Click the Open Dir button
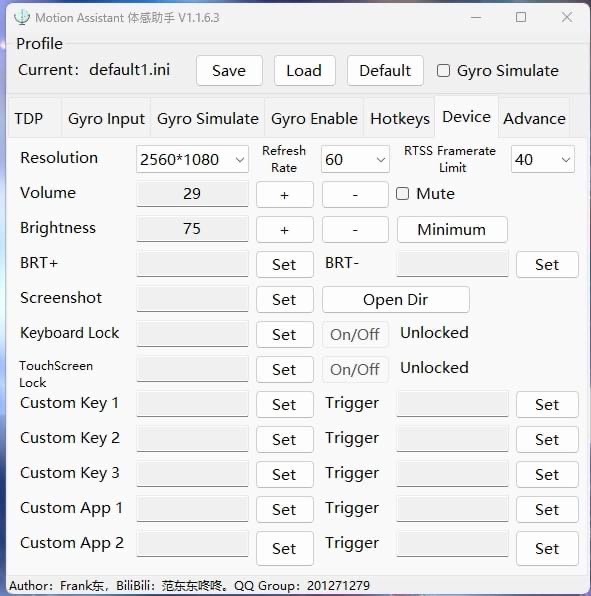The width and height of the screenshot is (591, 596). click(396, 300)
